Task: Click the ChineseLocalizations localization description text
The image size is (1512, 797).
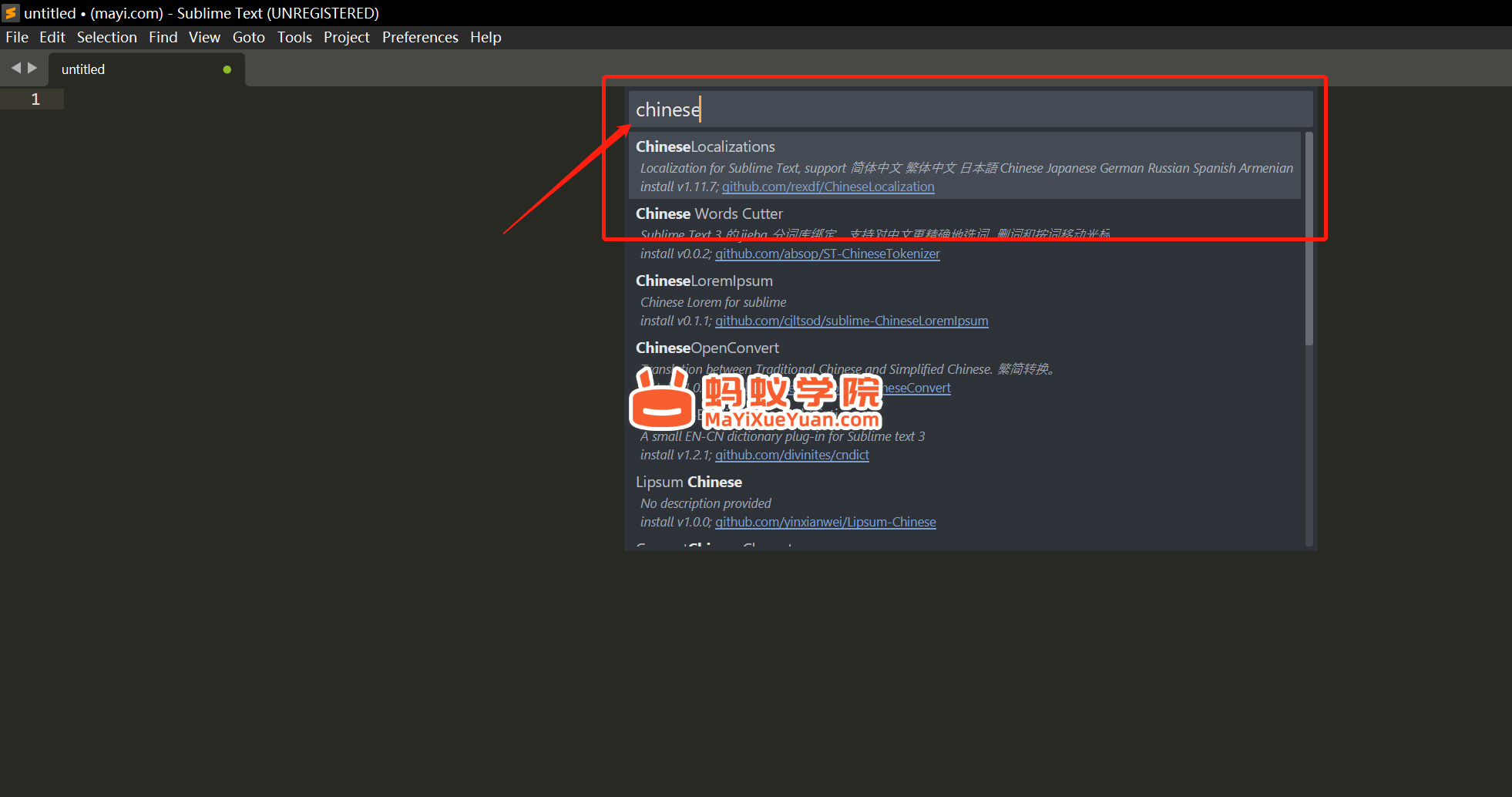Action: point(966,168)
